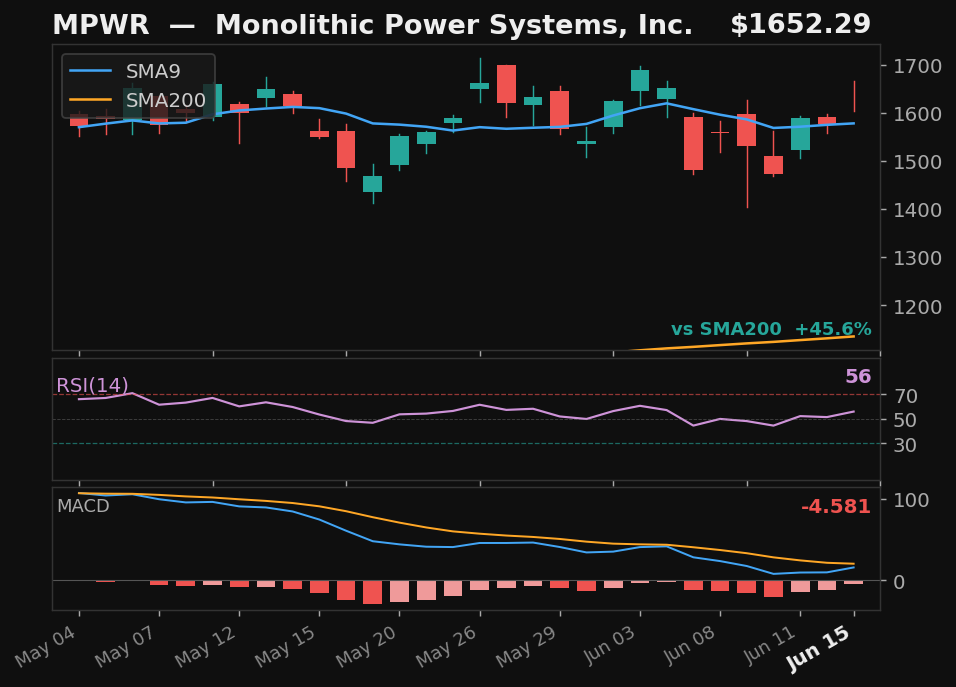Viewport: 956px width, 687px height.
Task: Click the Jun 11 date label
Action: coord(770,646)
